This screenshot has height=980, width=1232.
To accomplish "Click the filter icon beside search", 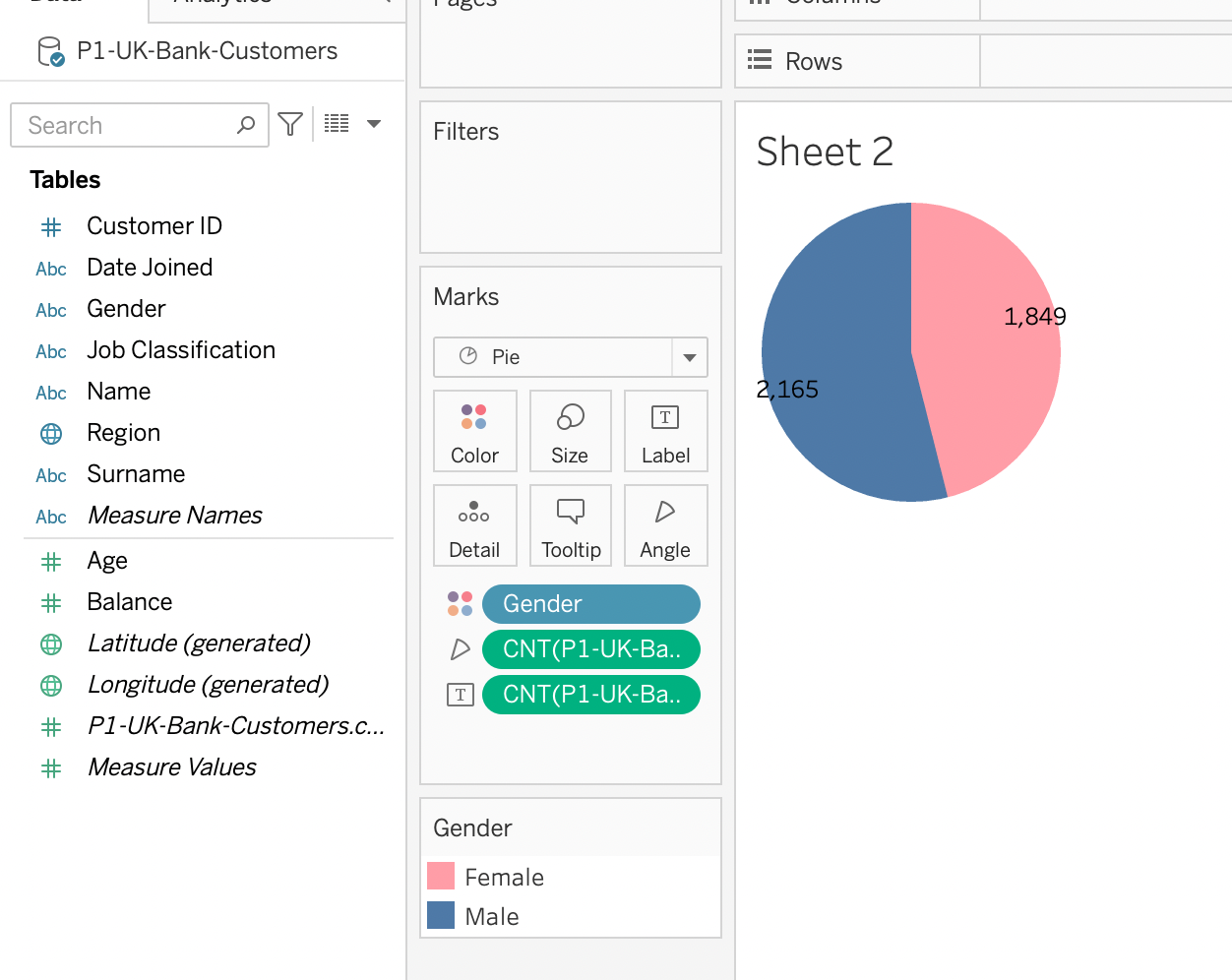I will [290, 124].
